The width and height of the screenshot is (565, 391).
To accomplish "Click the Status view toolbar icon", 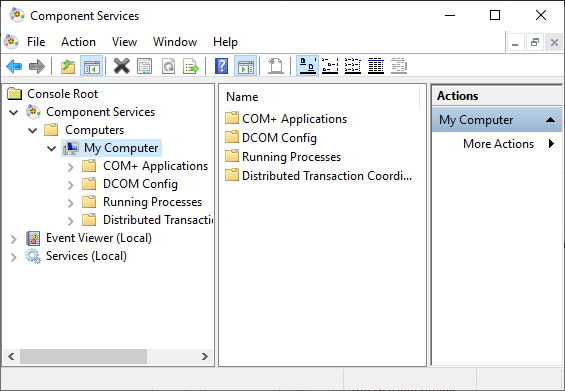I will coord(399,66).
